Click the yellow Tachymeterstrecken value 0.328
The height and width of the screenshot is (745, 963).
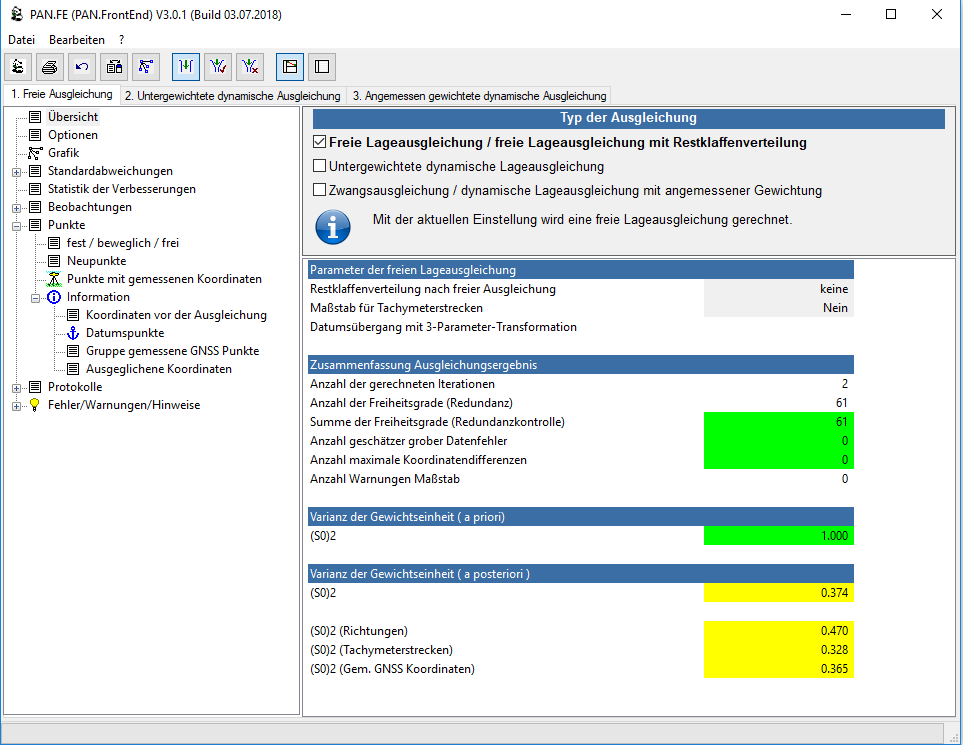[779, 650]
